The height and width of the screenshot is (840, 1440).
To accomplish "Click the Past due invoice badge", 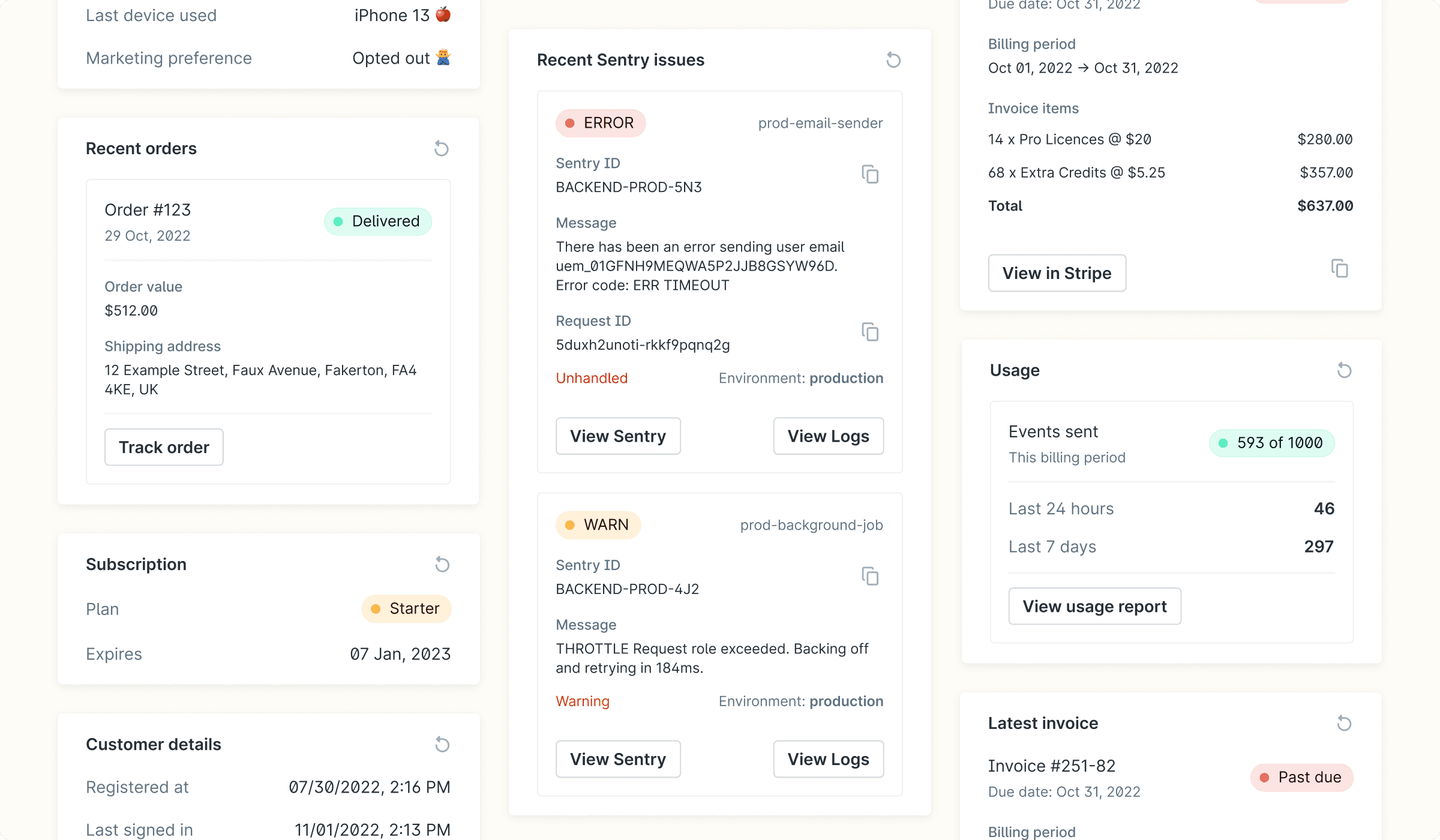I will [1301, 778].
